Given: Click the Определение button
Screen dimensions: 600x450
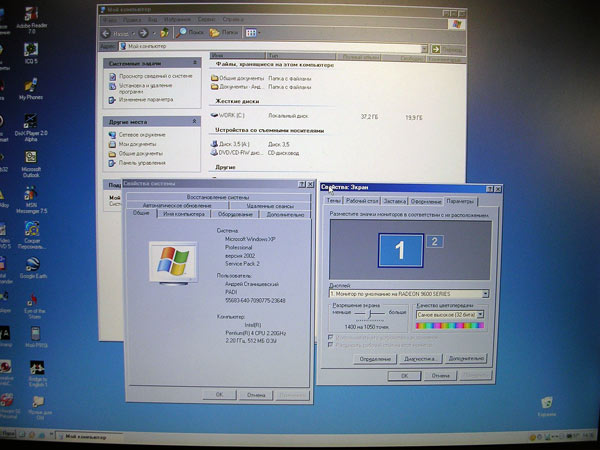Looking at the screenshot, I should pos(375,359).
